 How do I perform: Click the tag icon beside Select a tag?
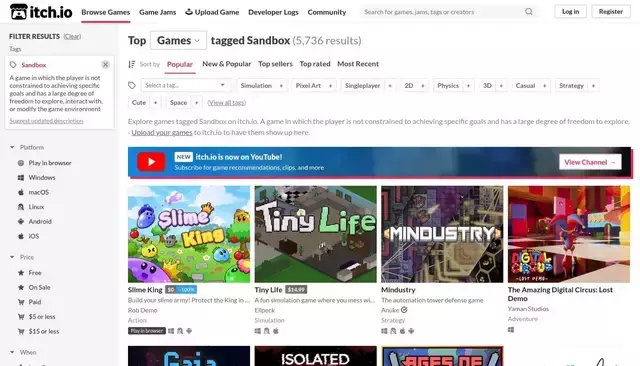pyautogui.click(x=132, y=85)
